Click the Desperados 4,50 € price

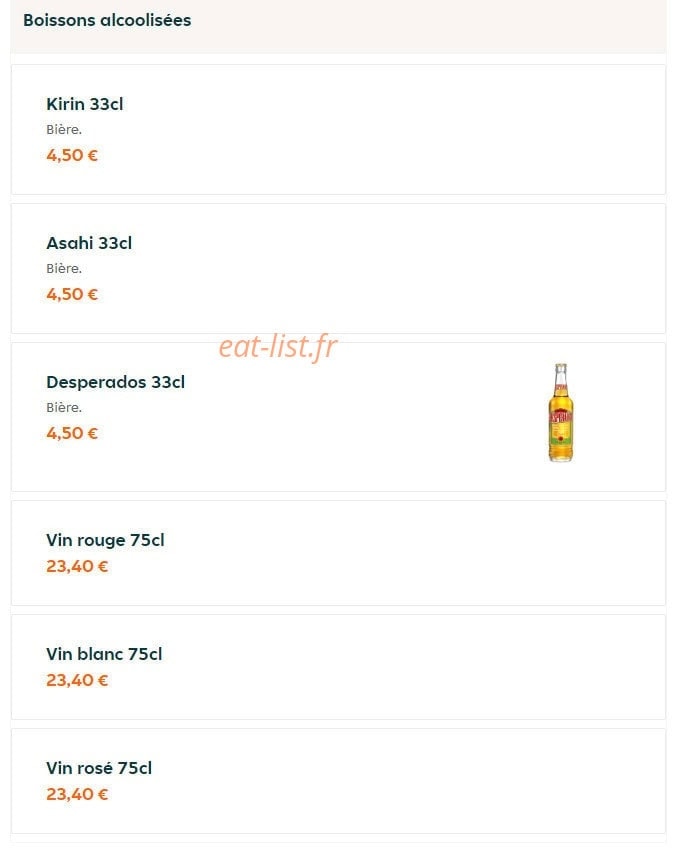click(72, 433)
